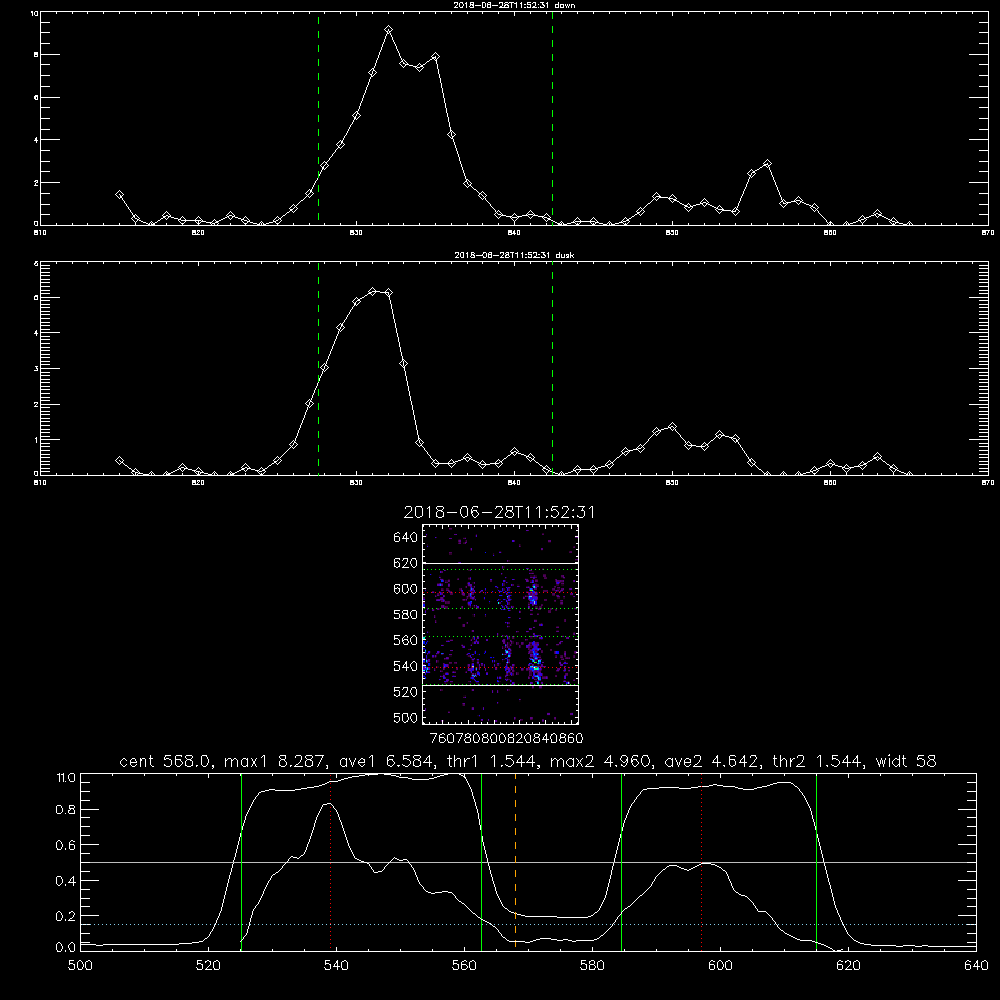Click the red dotted line at 597 in profile plot
This screenshot has height=1000, width=1000.
pyautogui.click(x=702, y=862)
